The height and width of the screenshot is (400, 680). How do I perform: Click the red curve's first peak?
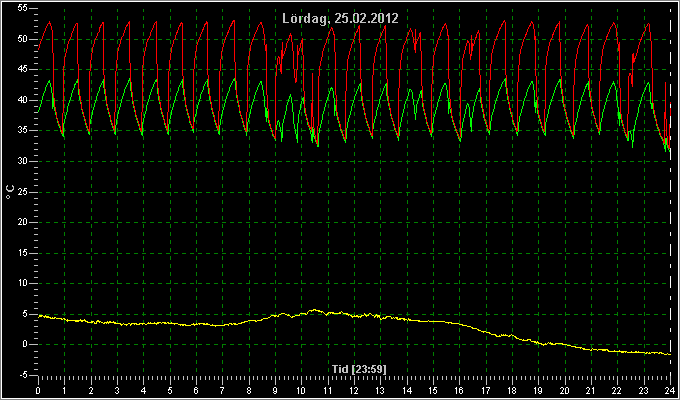tap(50, 22)
